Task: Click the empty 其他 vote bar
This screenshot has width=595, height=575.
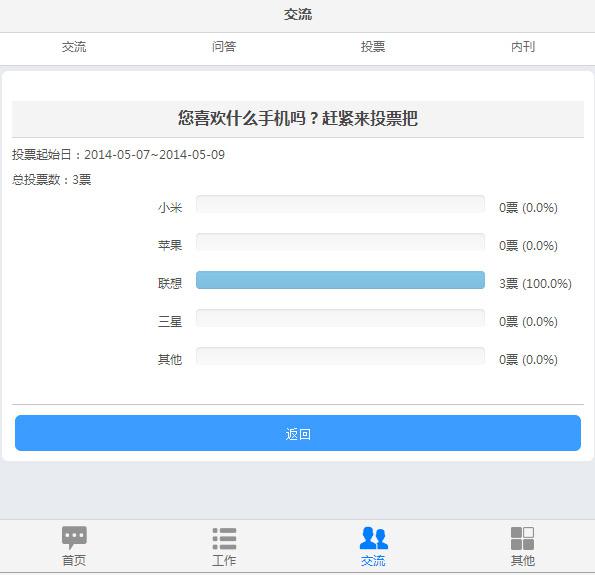Action: pos(340,356)
